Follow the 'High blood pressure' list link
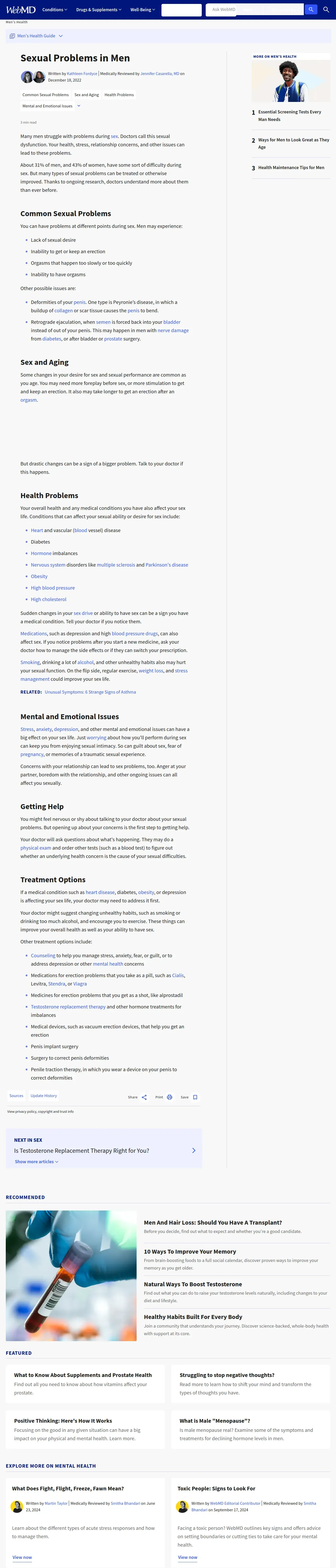 [53, 587]
